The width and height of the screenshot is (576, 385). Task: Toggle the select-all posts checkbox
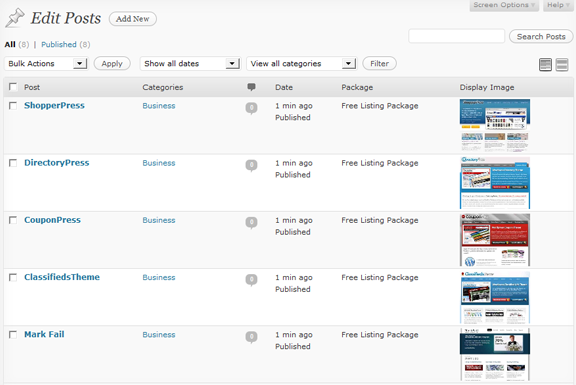pos(13,87)
